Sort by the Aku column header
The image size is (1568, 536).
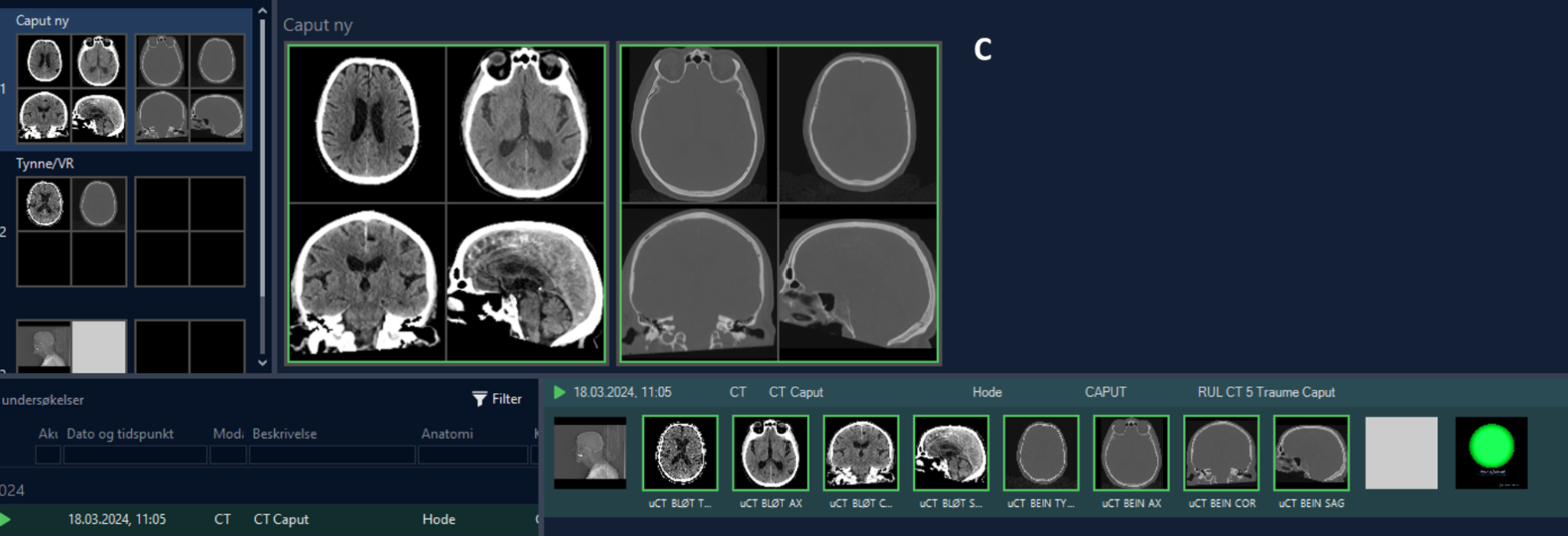[47, 433]
